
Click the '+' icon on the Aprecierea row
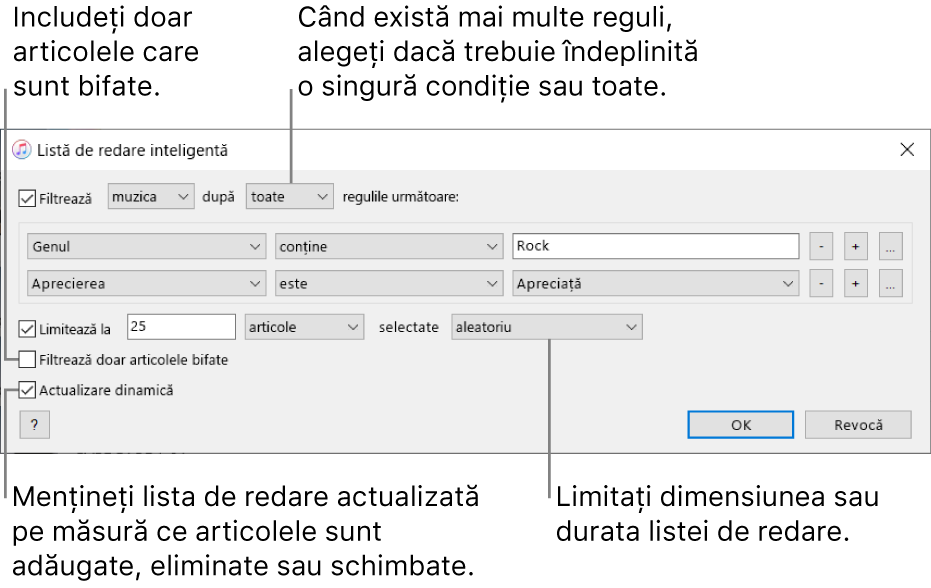[856, 283]
